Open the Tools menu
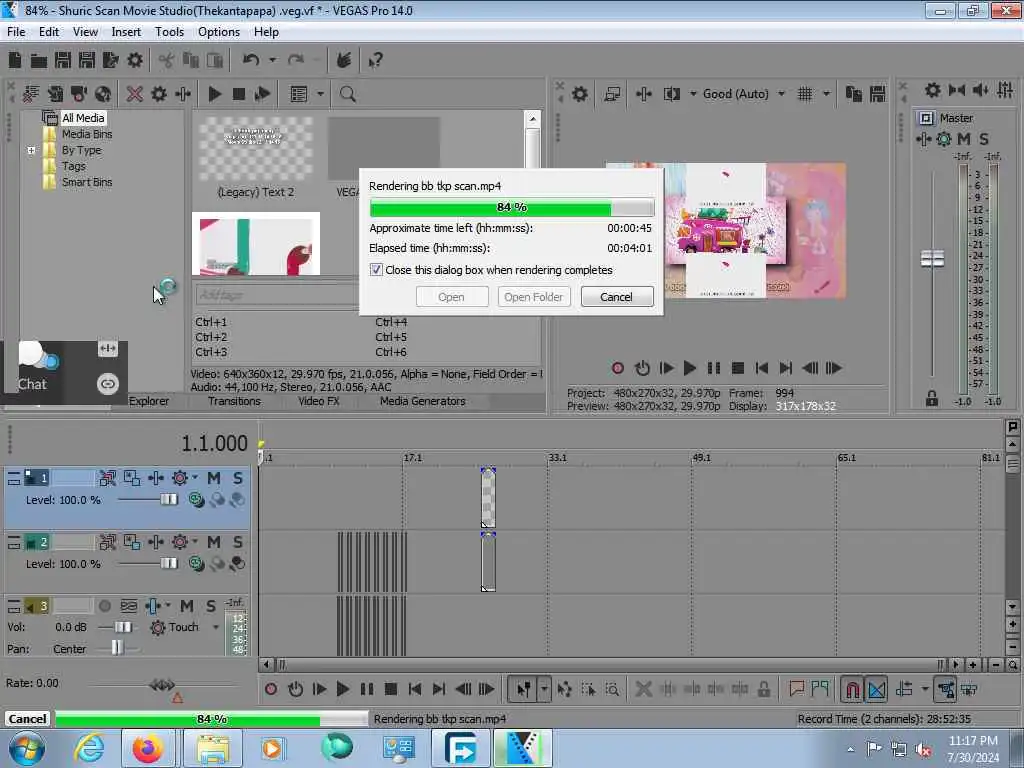Screen dimensions: 1024x768 tap(169, 32)
